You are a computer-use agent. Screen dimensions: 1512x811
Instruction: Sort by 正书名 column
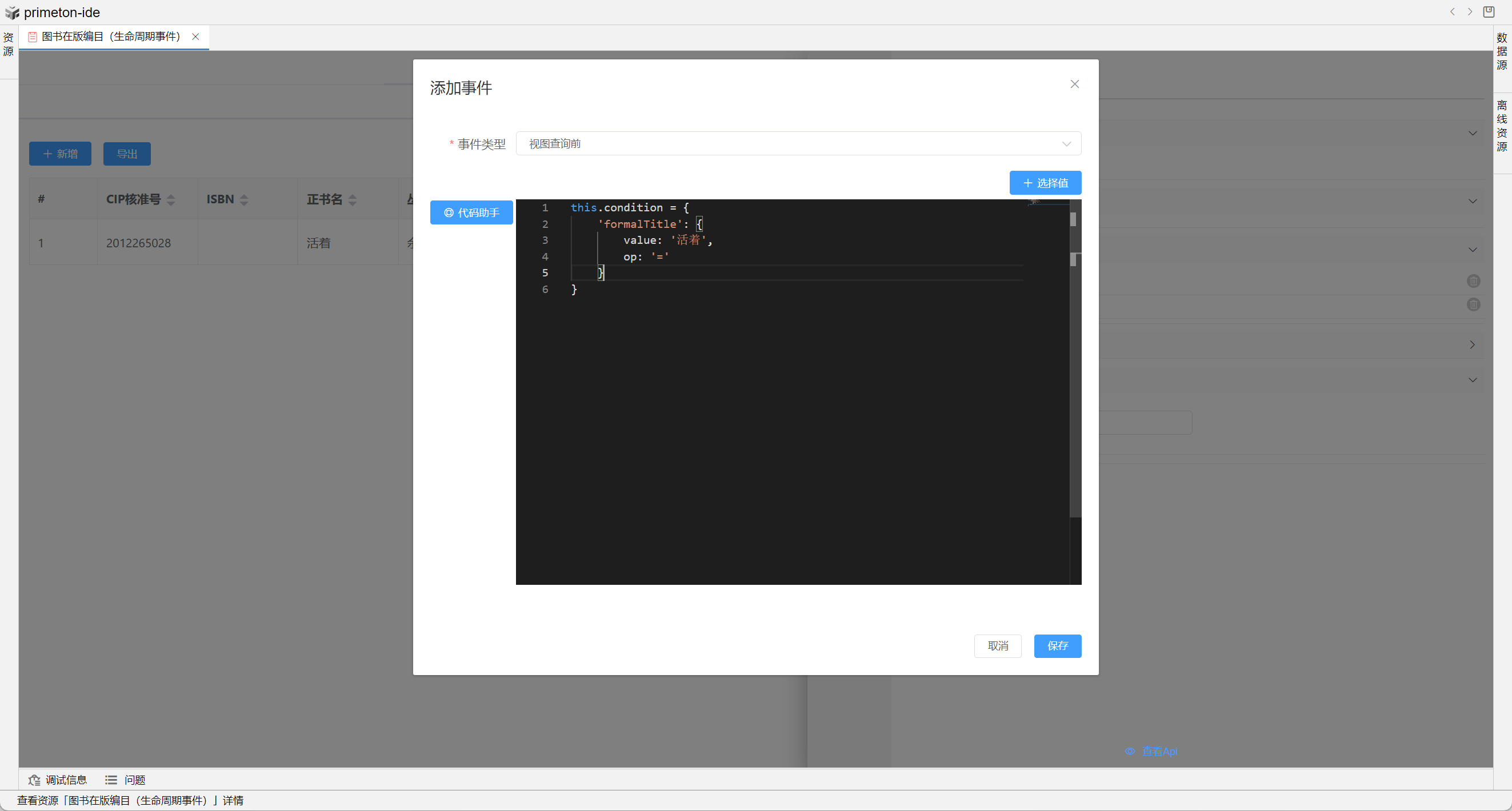(352, 199)
